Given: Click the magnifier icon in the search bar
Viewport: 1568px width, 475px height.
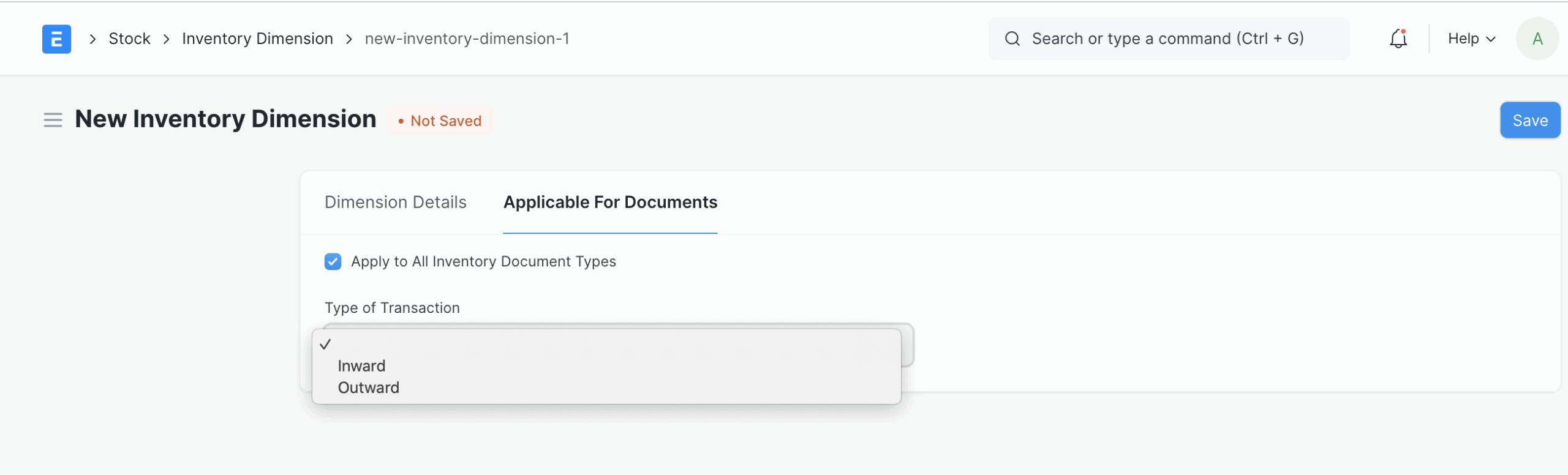Looking at the screenshot, I should (x=1012, y=39).
